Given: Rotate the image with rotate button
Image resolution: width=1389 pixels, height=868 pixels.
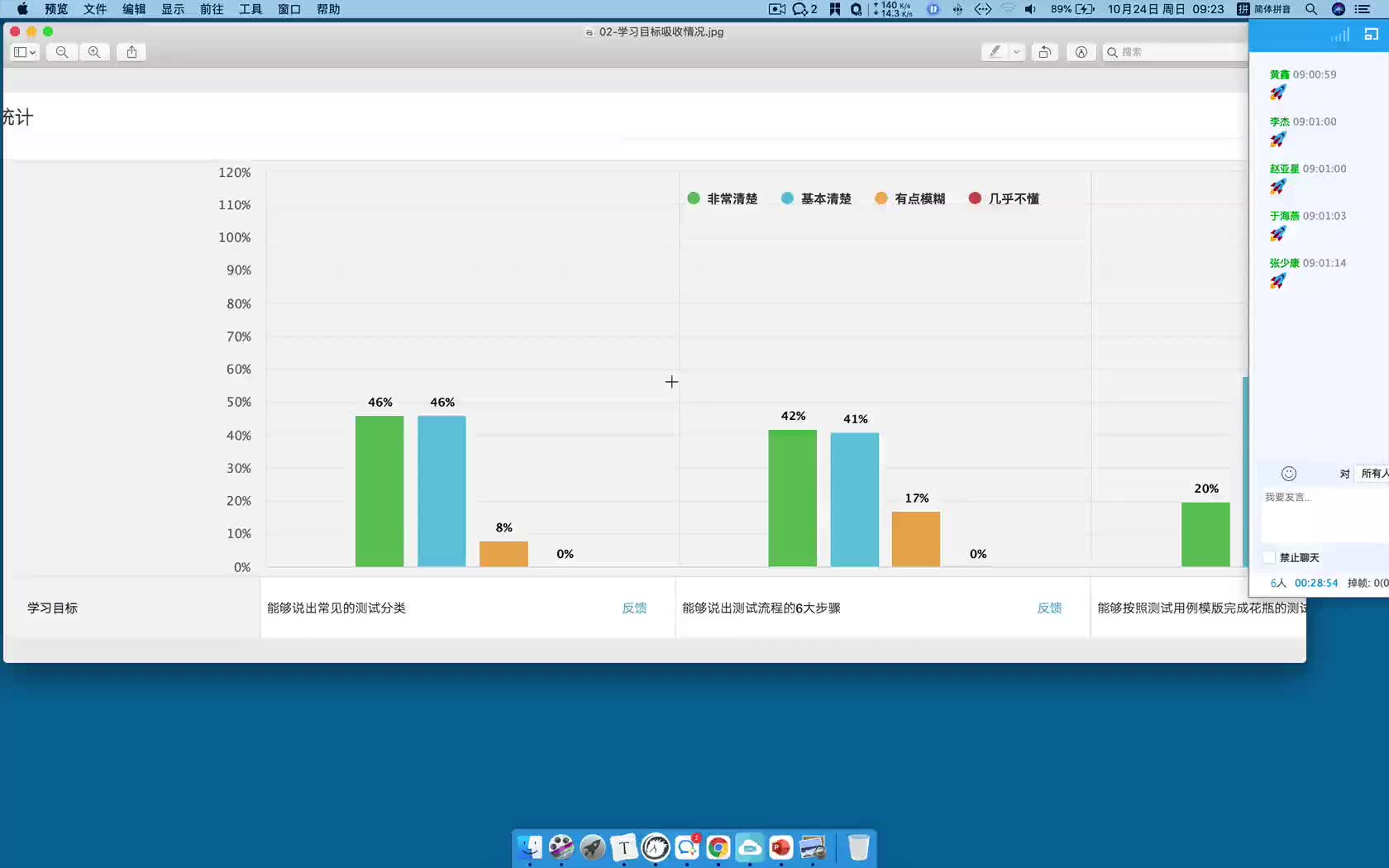Looking at the screenshot, I should coord(1045,52).
